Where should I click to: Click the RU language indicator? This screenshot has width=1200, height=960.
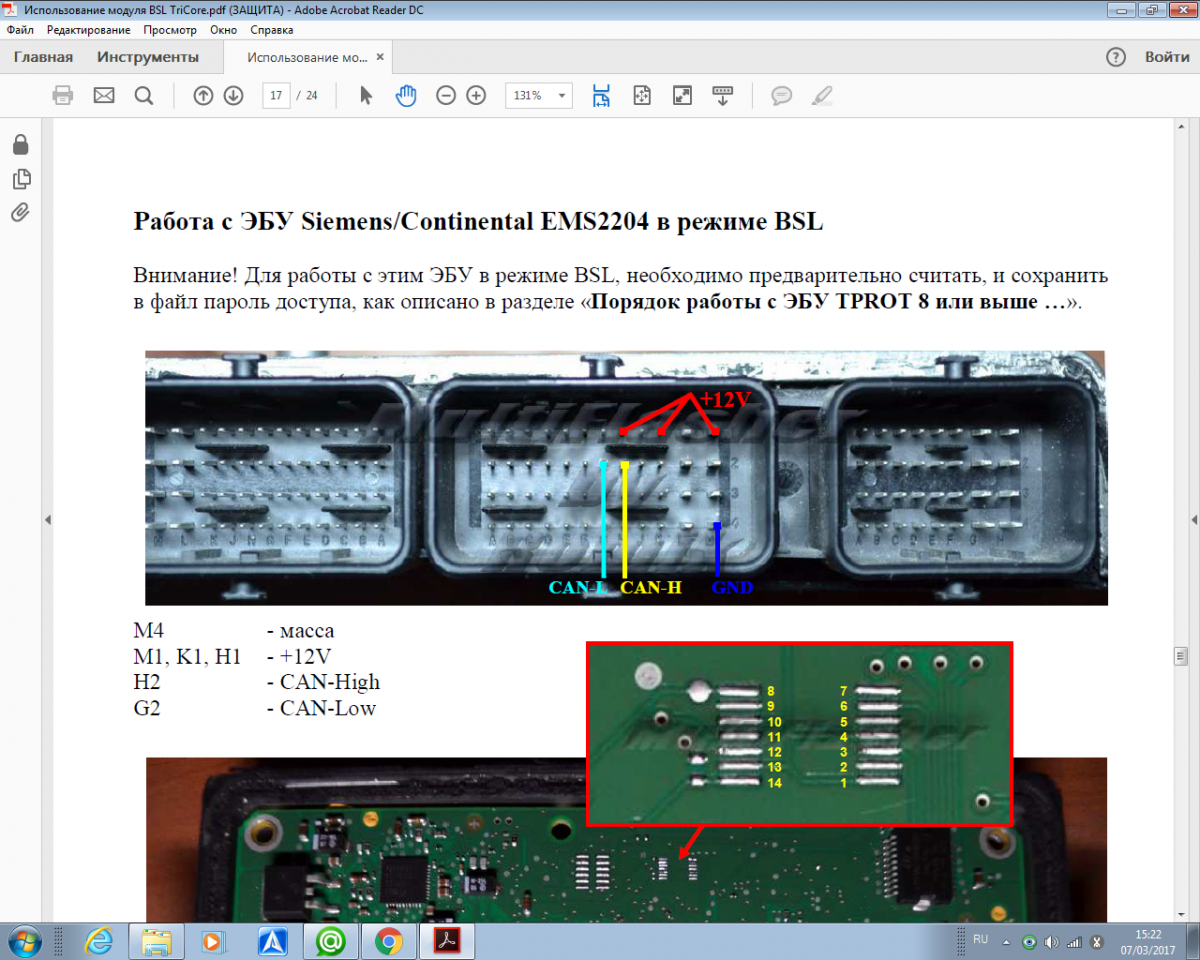click(980, 940)
